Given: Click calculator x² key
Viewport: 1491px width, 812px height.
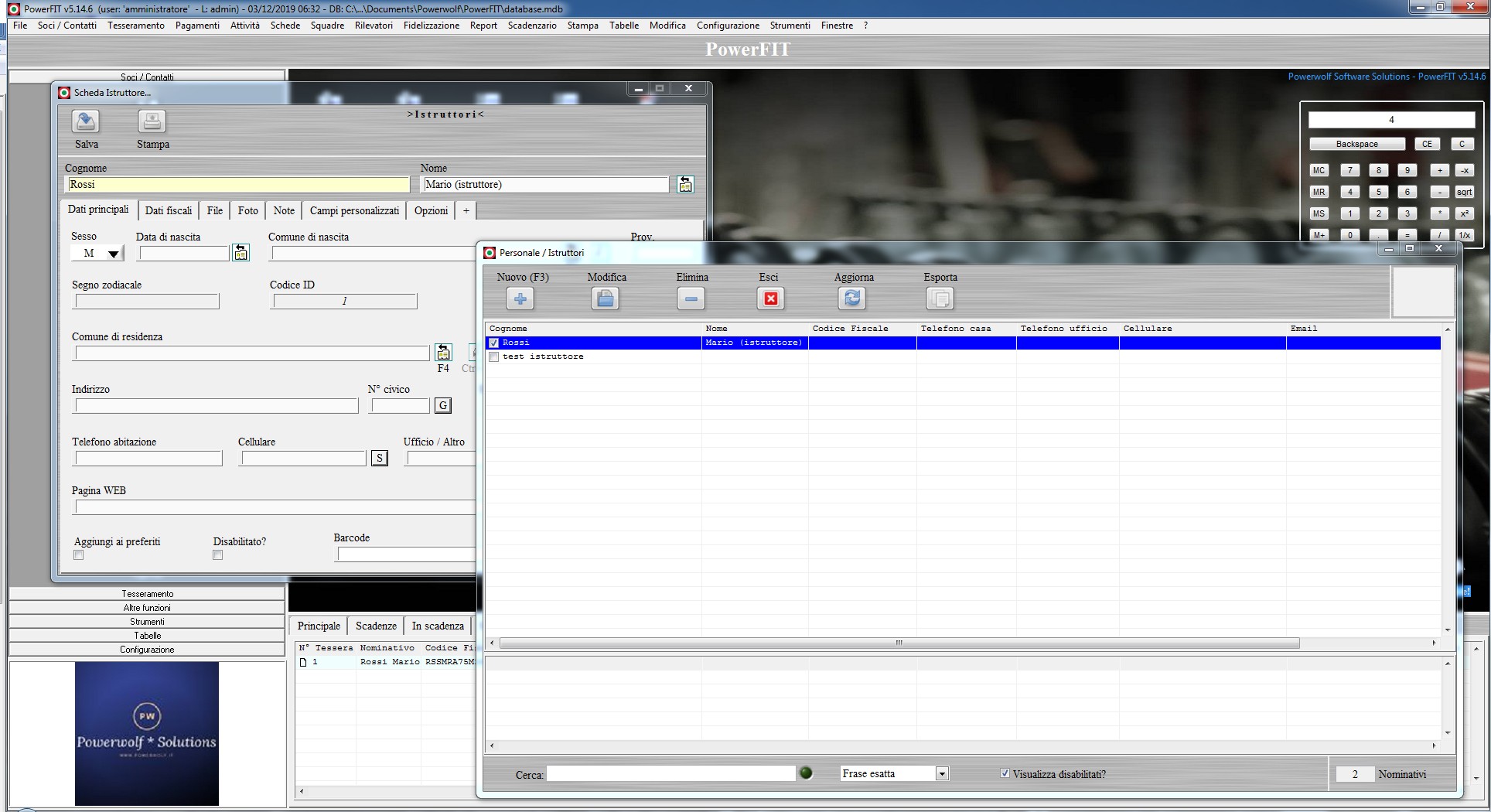Looking at the screenshot, I should coord(1465,213).
